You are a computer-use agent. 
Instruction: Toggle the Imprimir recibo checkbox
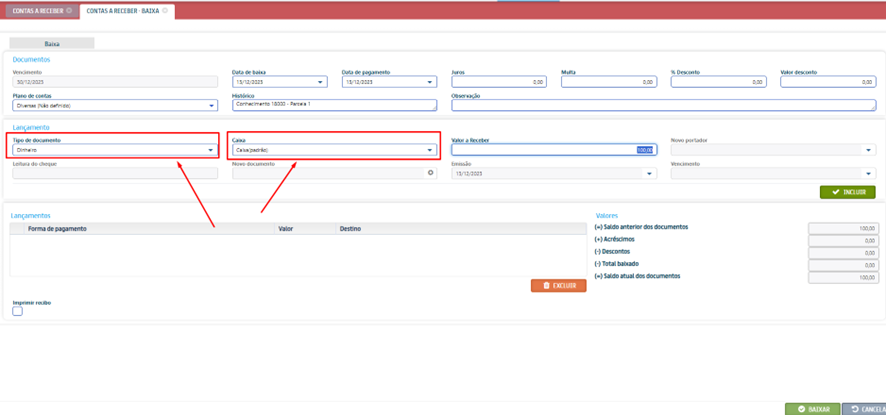coord(17,311)
